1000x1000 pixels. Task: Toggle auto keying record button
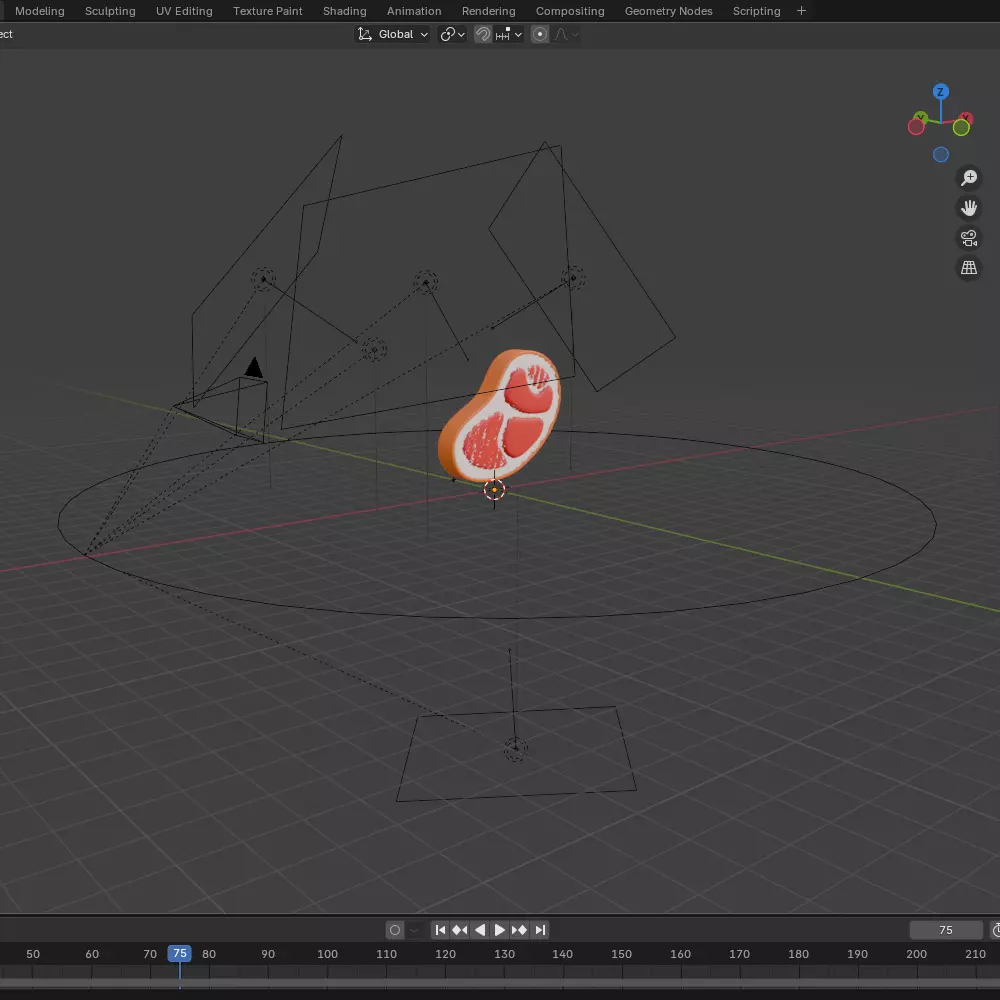point(395,930)
